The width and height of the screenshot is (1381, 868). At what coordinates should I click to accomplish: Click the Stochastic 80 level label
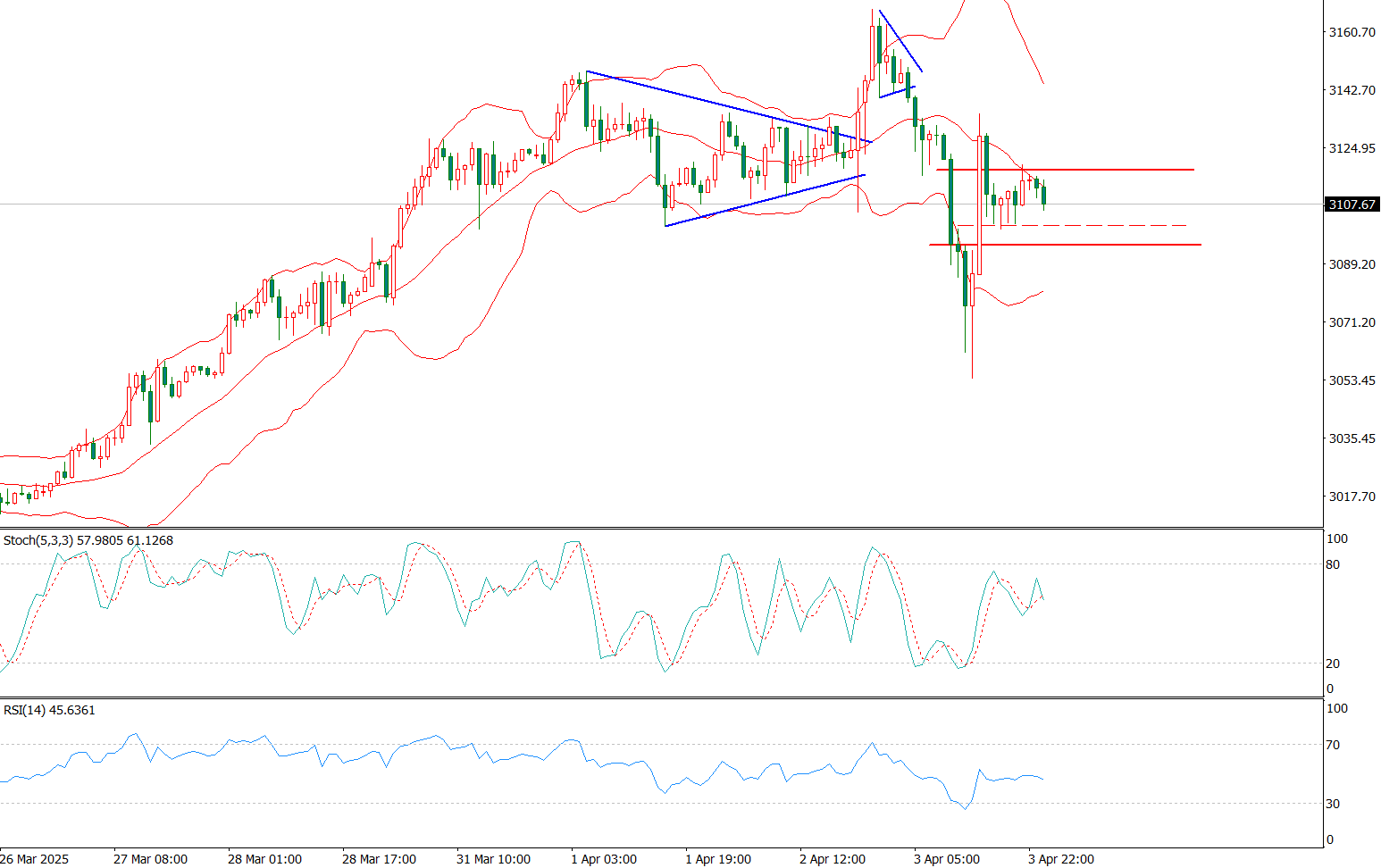[x=1333, y=564]
